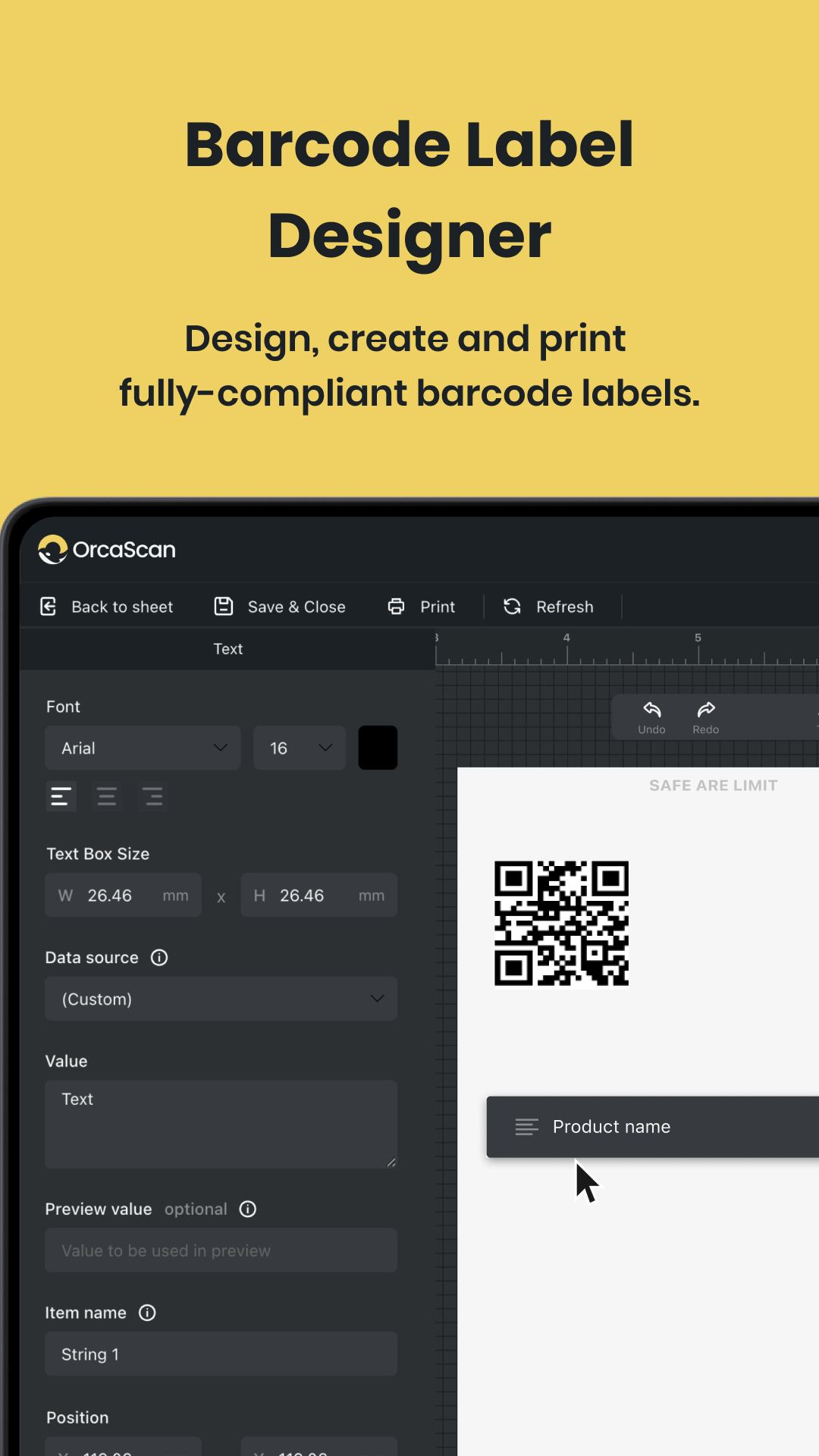This screenshot has height=1456, width=819.
Task: Click the Item name String 1 field
Action: (221, 1354)
